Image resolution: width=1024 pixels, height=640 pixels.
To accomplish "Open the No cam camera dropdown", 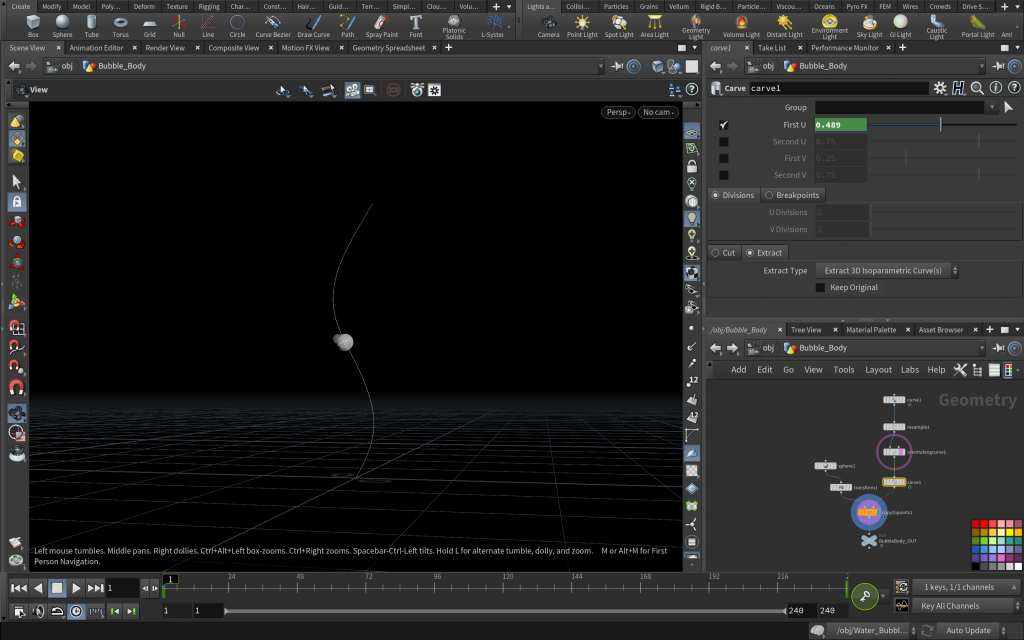I will click(658, 112).
